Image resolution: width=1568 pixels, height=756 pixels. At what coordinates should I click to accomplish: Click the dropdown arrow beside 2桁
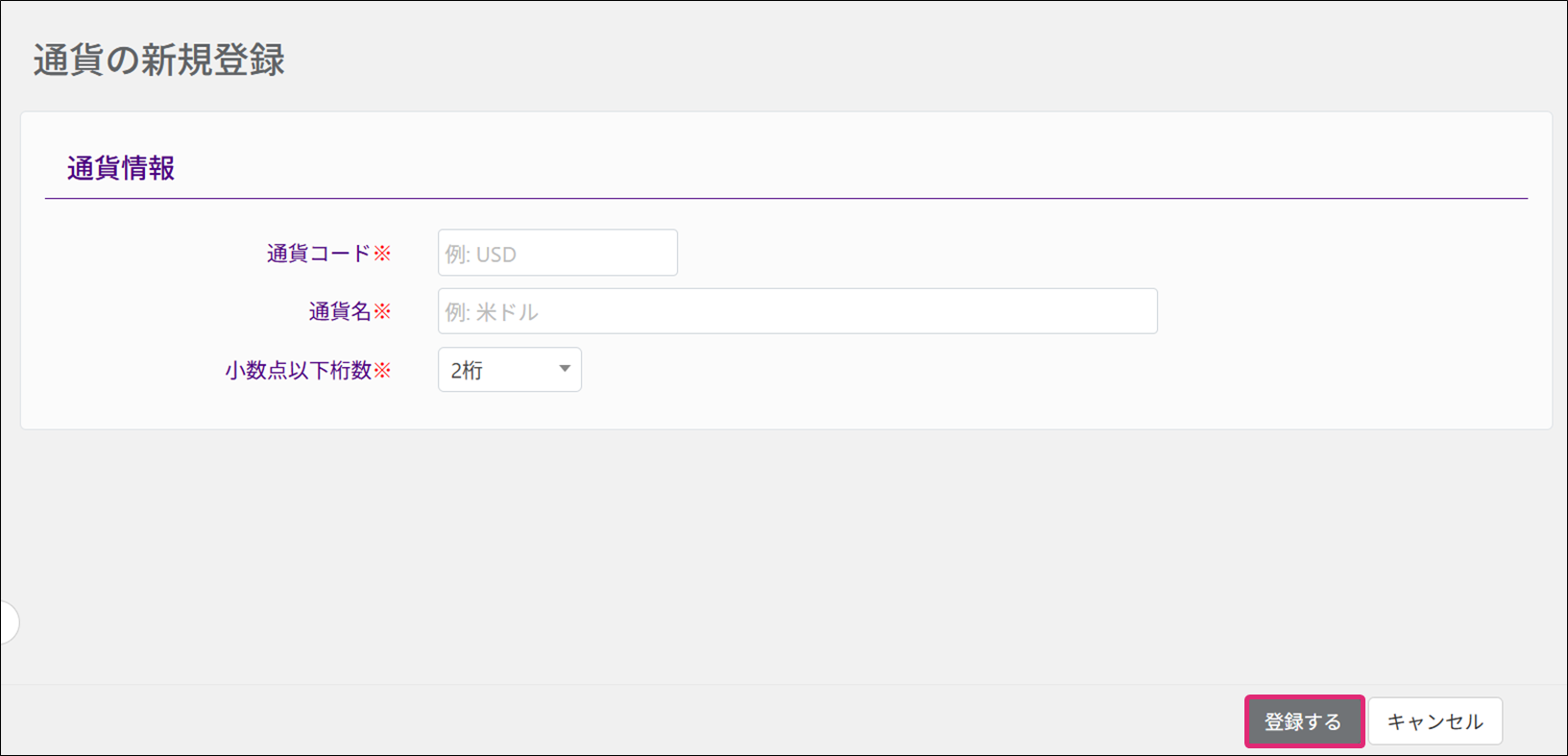(565, 369)
